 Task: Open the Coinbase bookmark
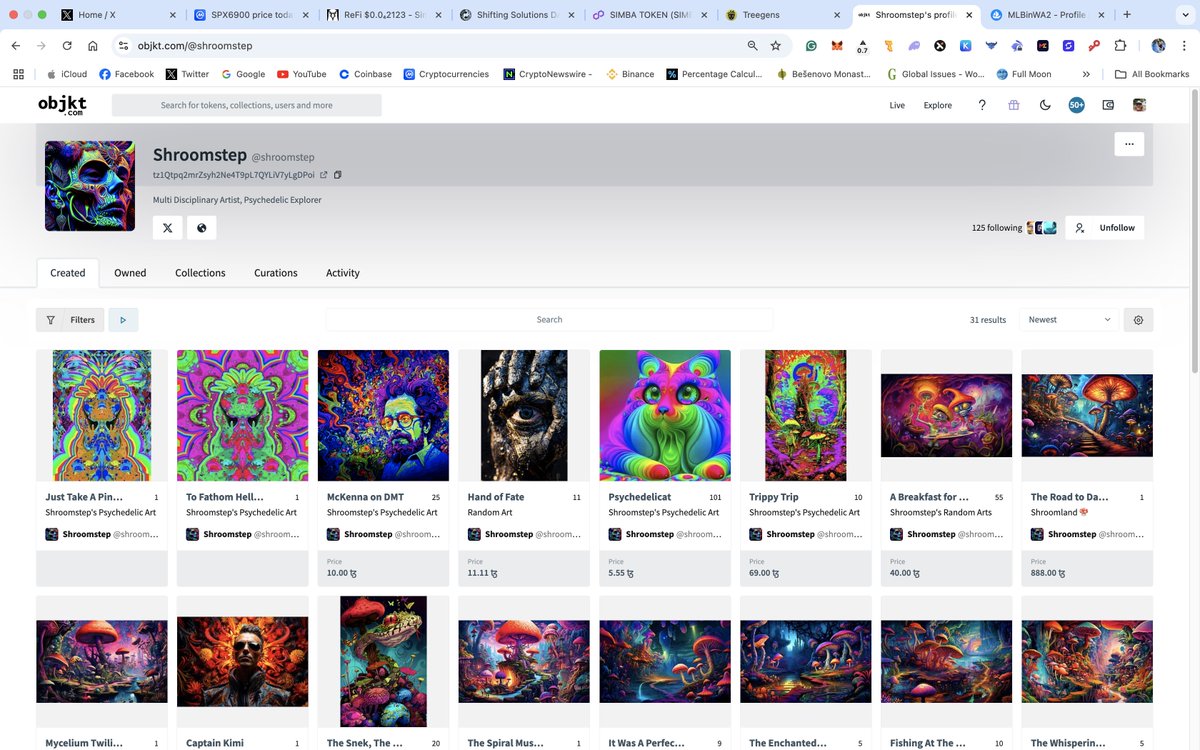coord(365,74)
